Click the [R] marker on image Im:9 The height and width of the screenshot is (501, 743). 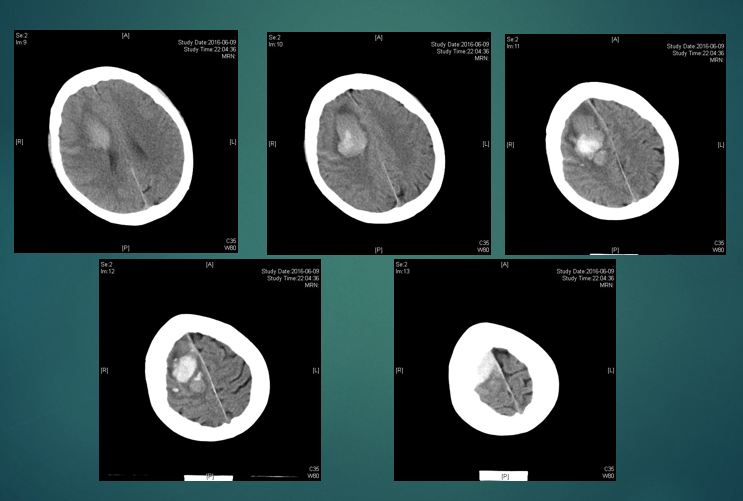click(19, 142)
